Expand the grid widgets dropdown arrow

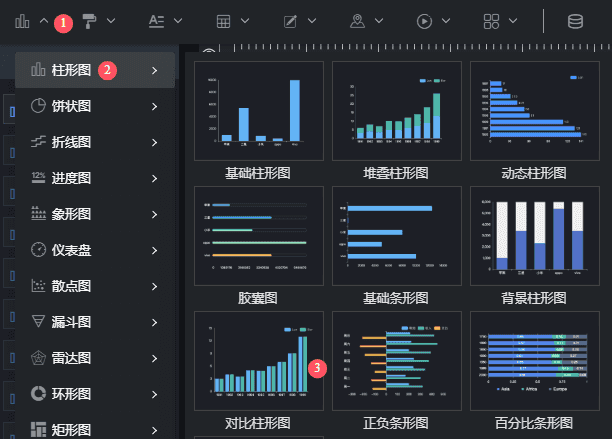(513, 21)
